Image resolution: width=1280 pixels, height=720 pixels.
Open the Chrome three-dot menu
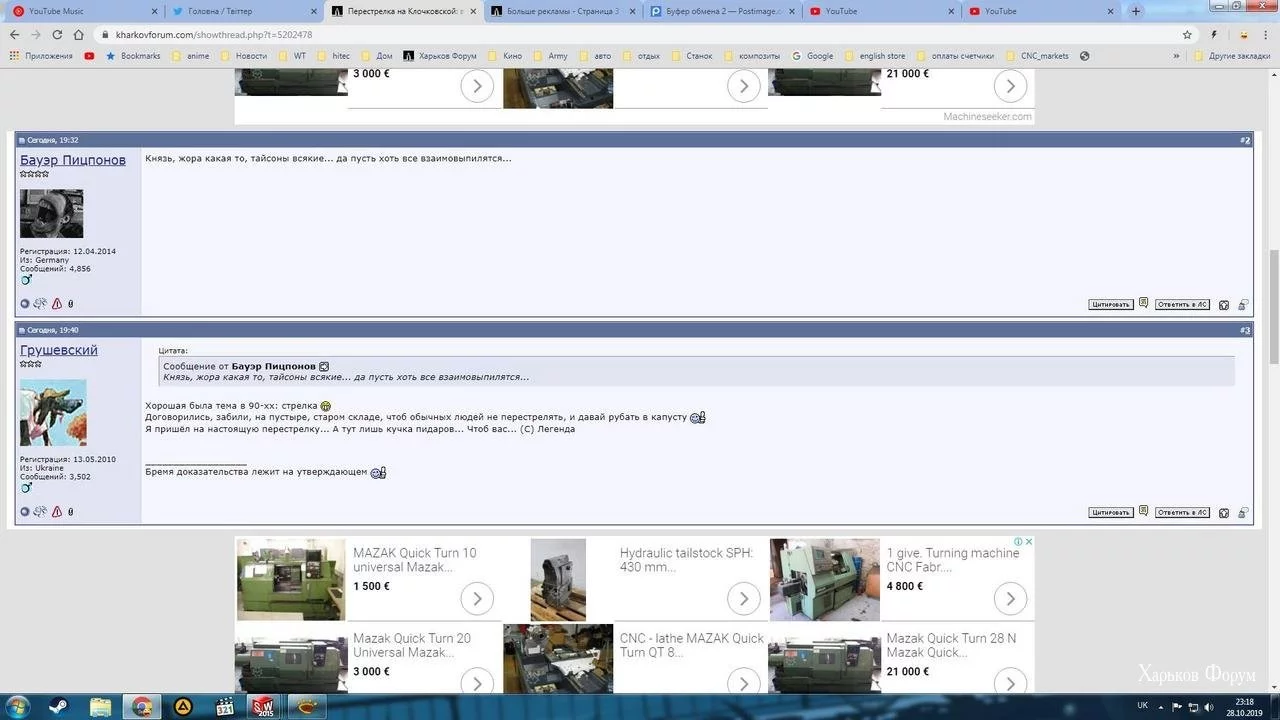(x=1266, y=34)
